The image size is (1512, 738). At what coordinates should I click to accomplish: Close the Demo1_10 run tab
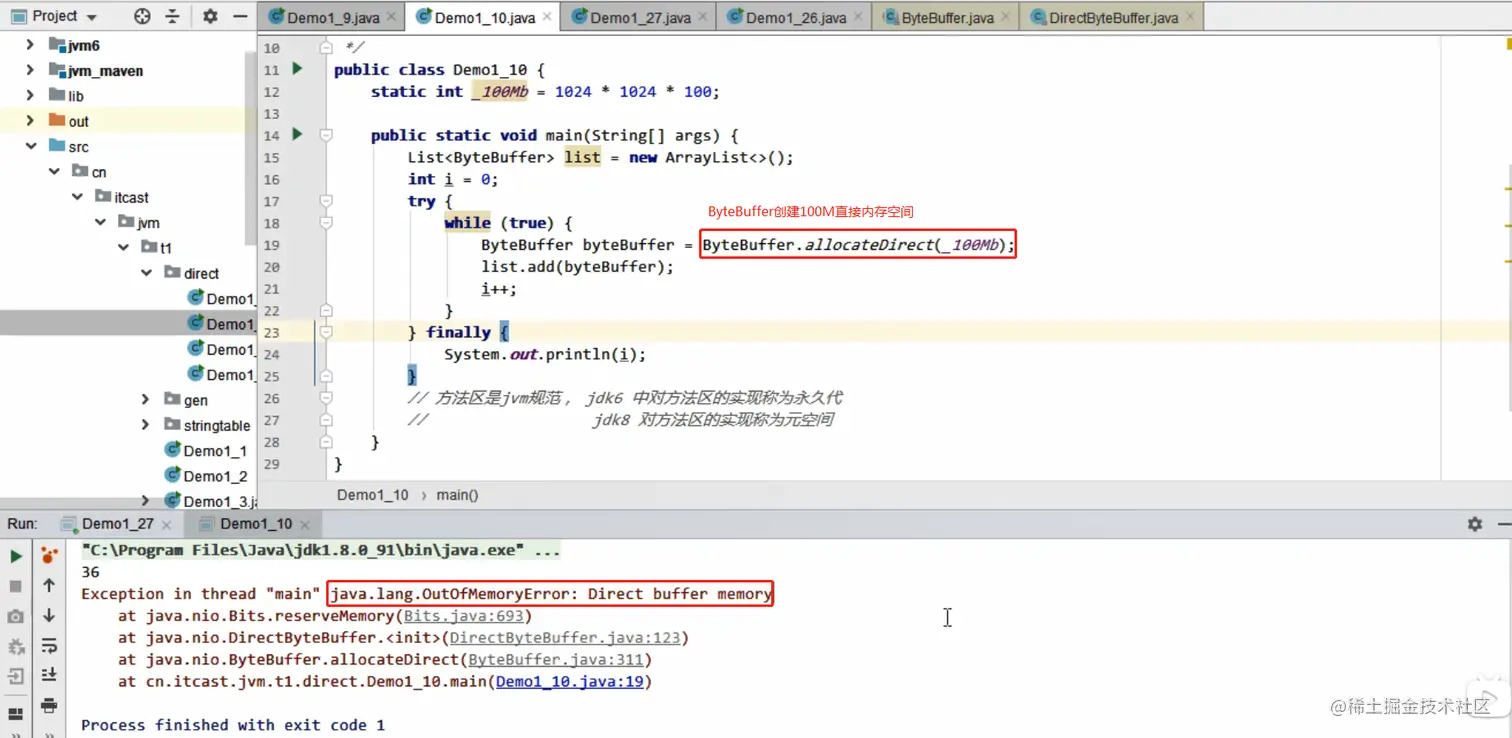(304, 524)
